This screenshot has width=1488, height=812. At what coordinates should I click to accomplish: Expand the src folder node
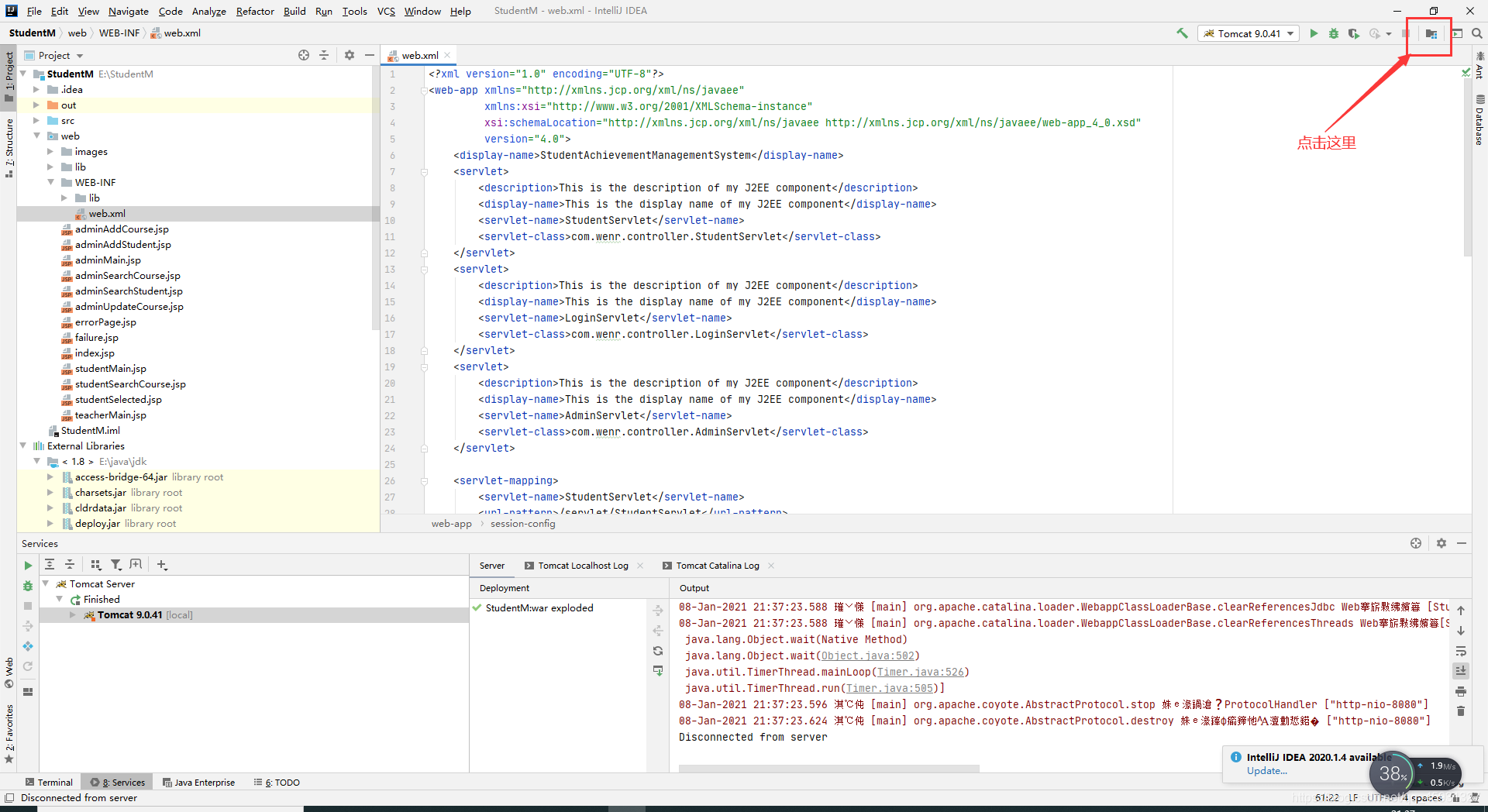pyautogui.click(x=36, y=120)
